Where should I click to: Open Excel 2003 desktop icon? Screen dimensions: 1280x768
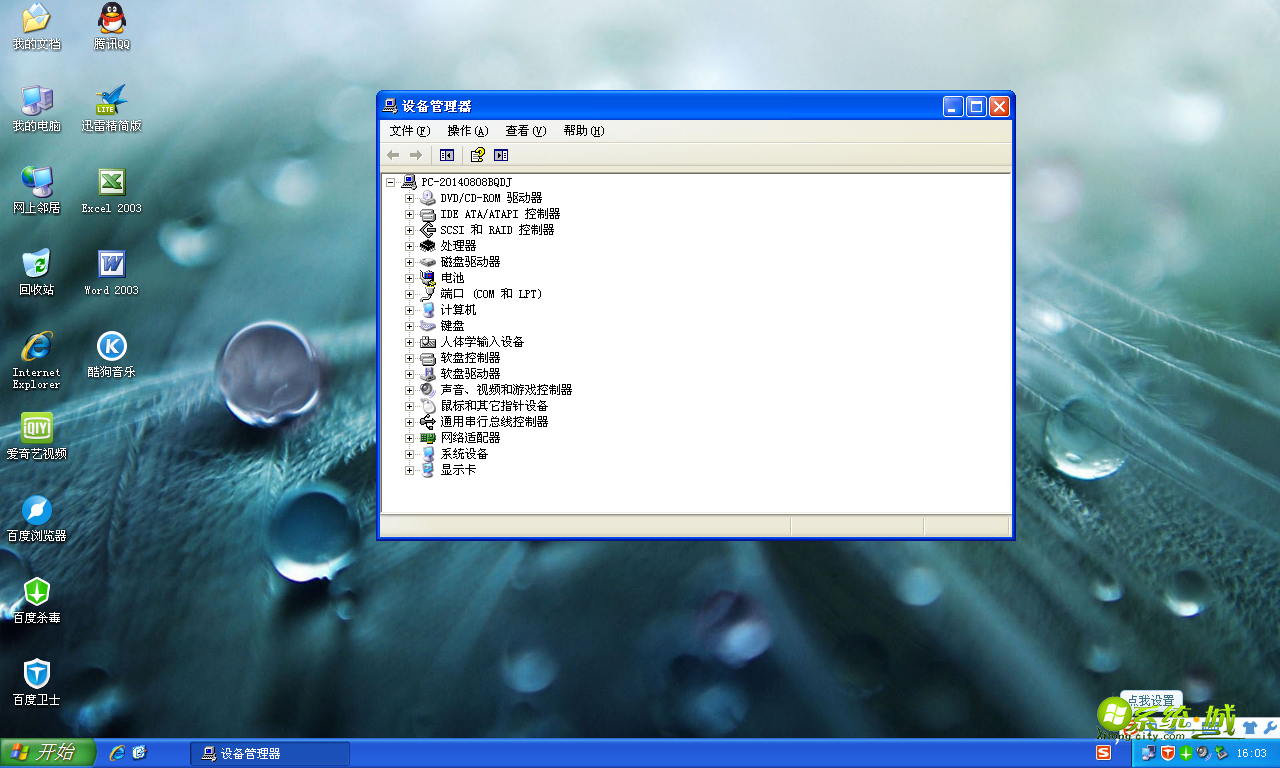pos(111,186)
